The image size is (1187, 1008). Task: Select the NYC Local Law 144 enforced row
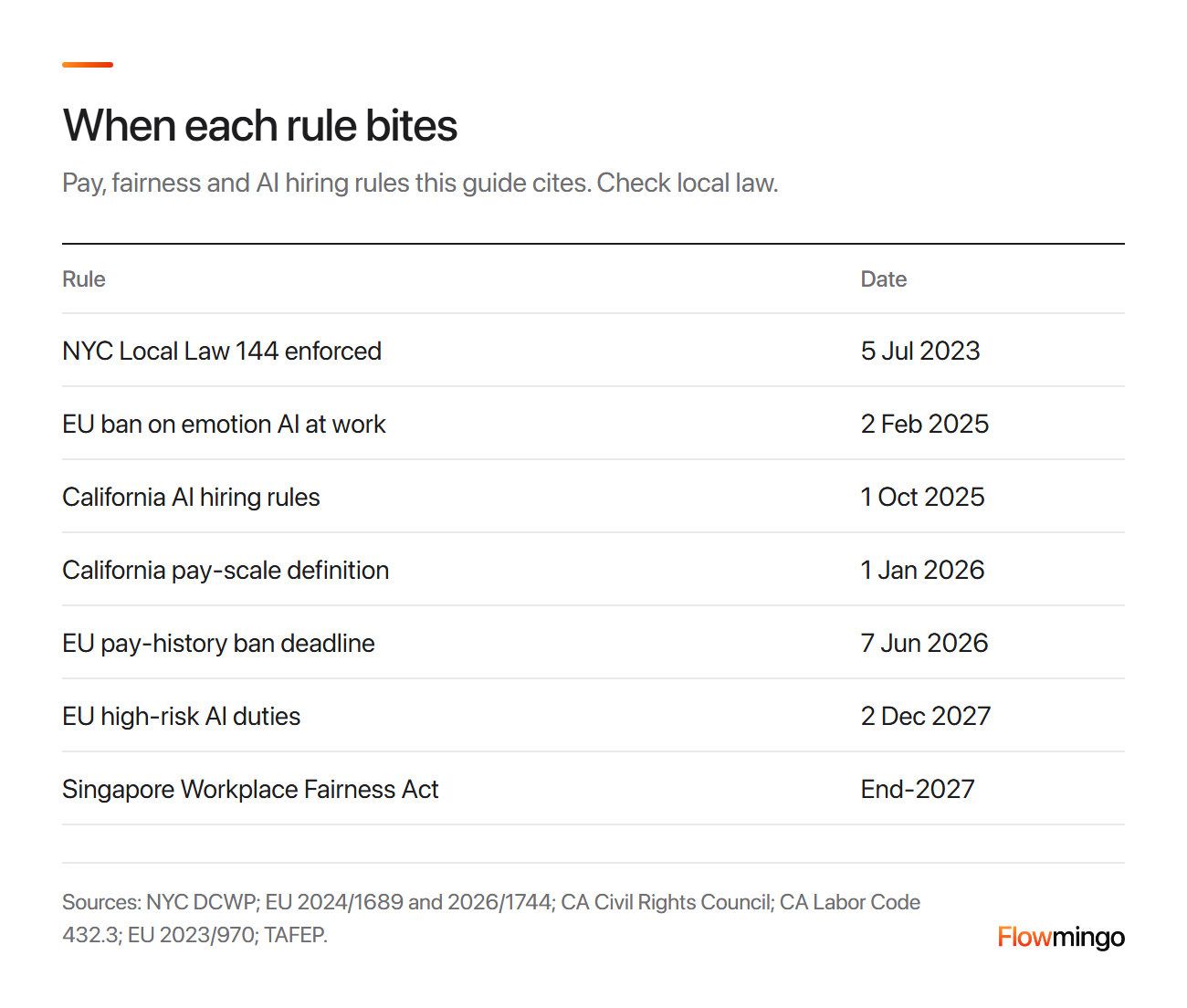(593, 351)
